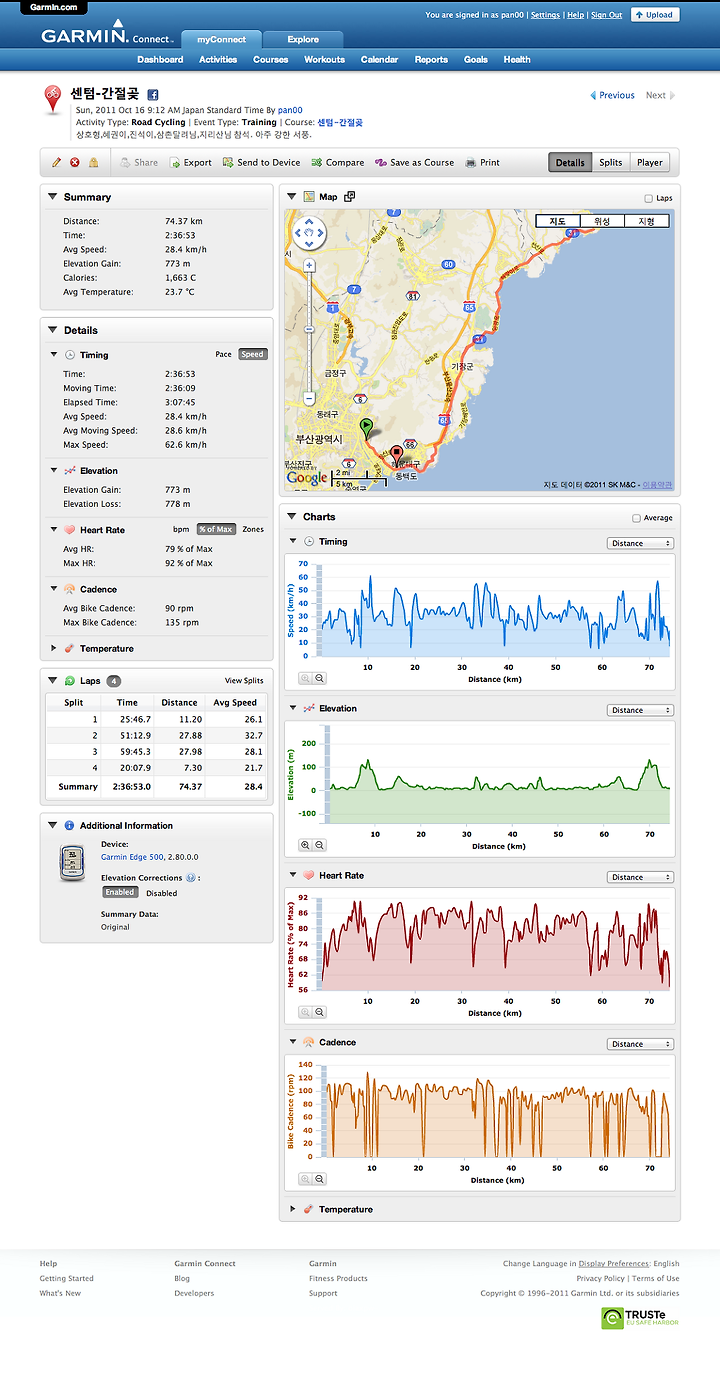Collapse the Laps panel
This screenshot has width=720, height=1382.
point(53,680)
